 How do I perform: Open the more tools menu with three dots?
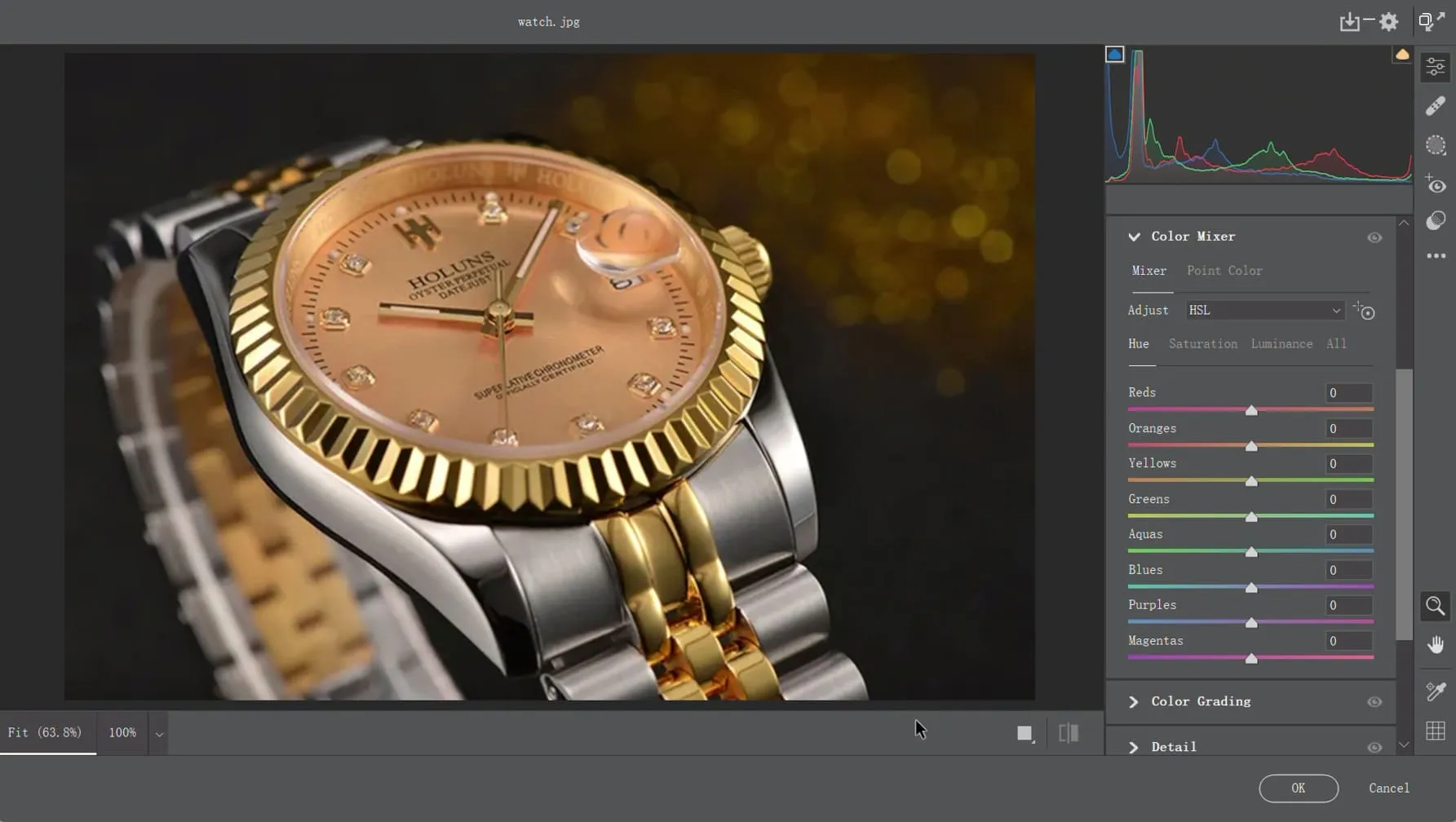(x=1436, y=256)
